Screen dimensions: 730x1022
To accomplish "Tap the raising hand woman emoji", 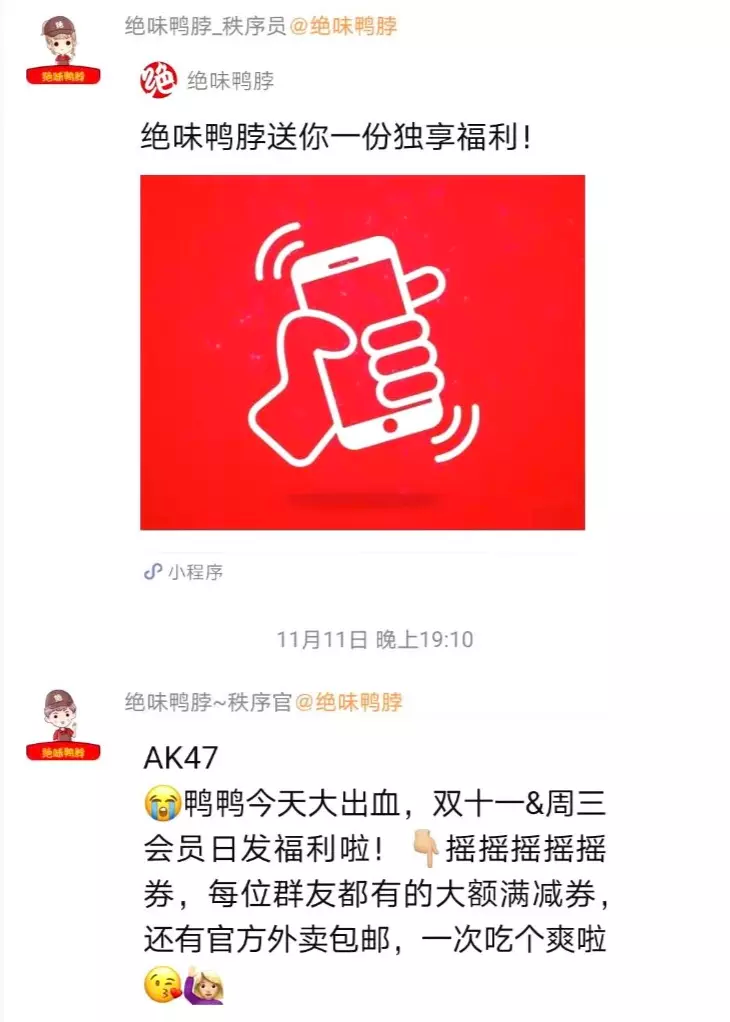I will tap(206, 984).
